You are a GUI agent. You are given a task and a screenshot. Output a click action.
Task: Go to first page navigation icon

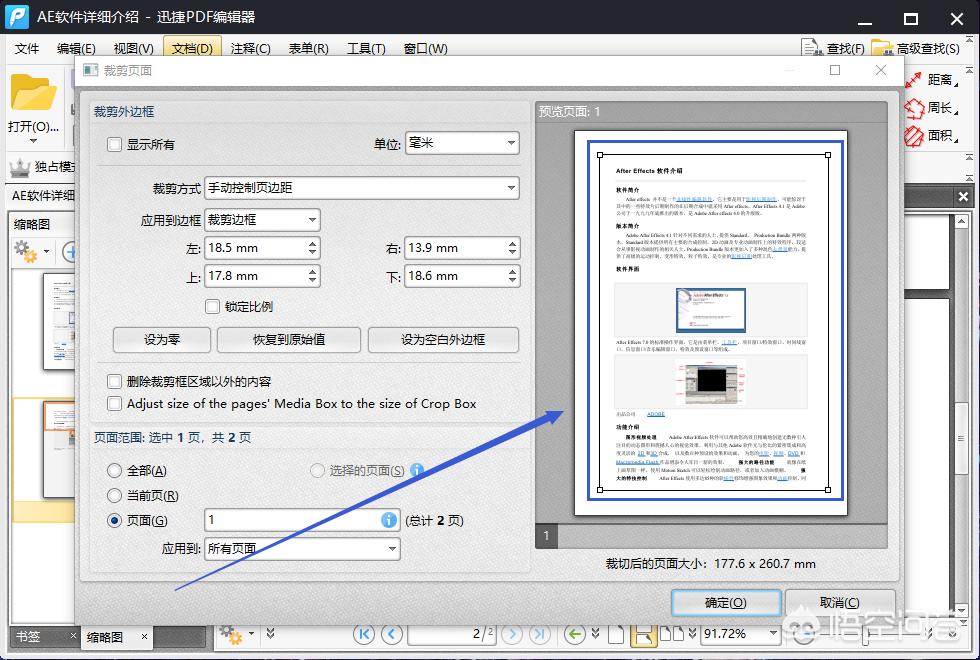(364, 634)
